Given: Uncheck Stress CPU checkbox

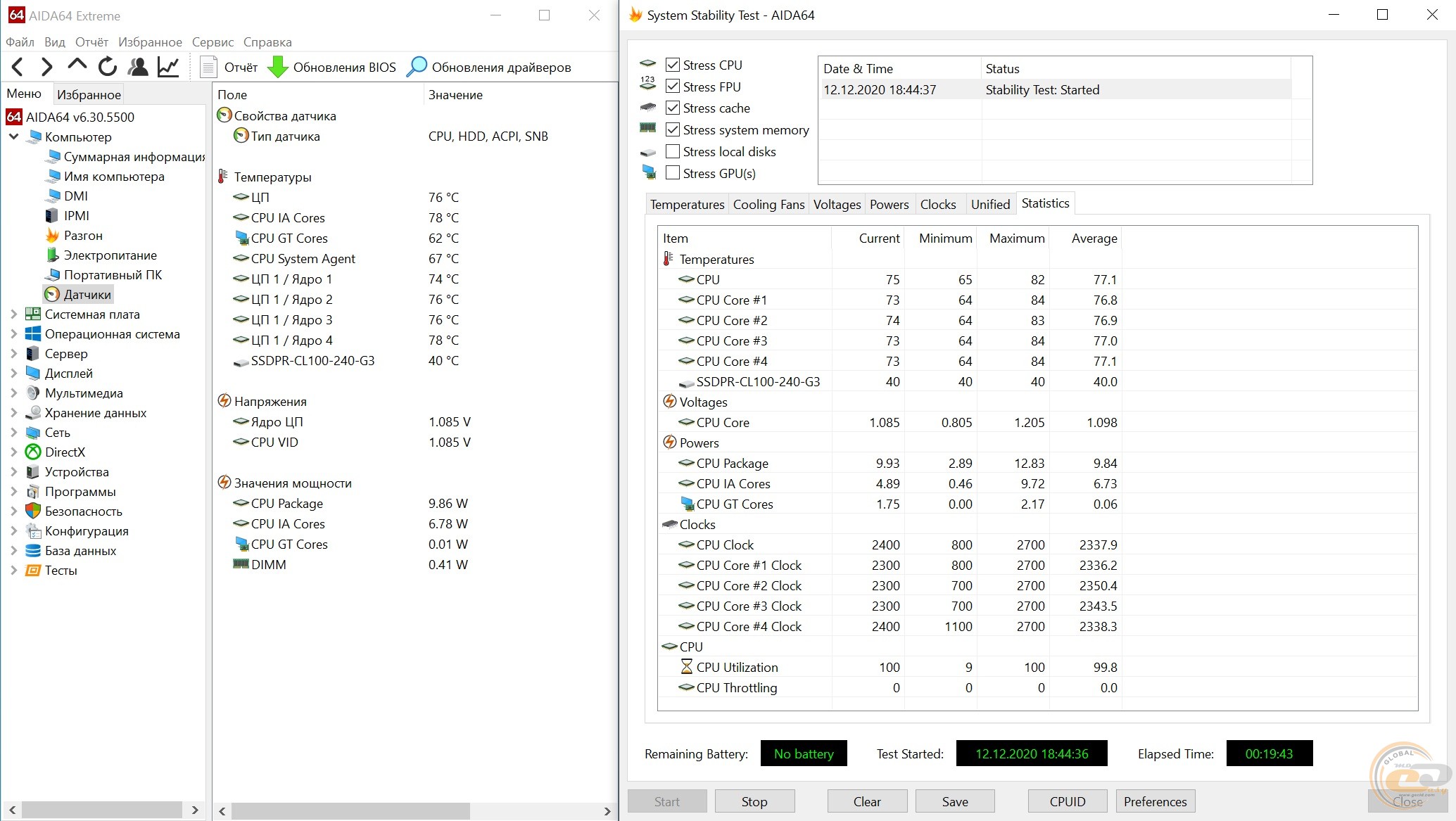Looking at the screenshot, I should point(673,65).
